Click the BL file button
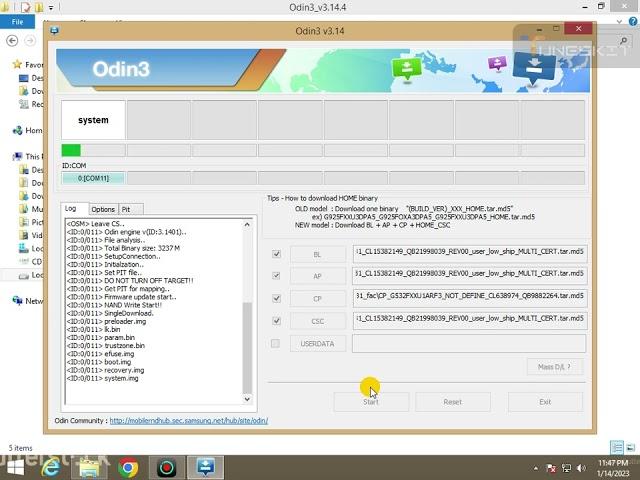 [x=318, y=254]
